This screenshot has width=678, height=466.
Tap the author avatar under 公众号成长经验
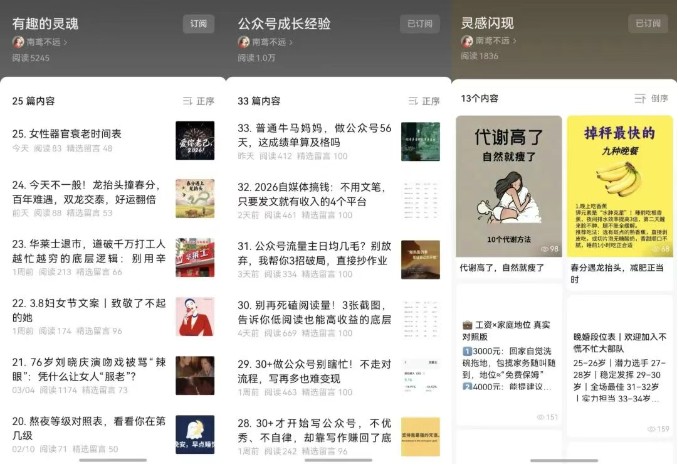(x=243, y=42)
